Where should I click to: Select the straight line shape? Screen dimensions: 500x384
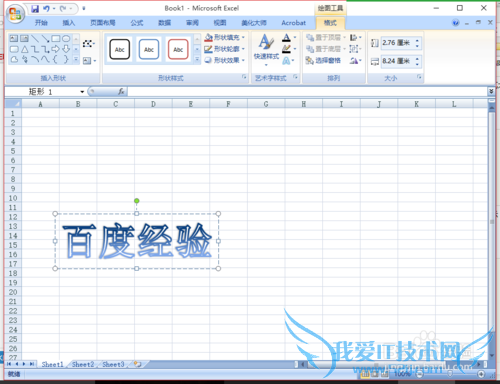(x=35, y=39)
